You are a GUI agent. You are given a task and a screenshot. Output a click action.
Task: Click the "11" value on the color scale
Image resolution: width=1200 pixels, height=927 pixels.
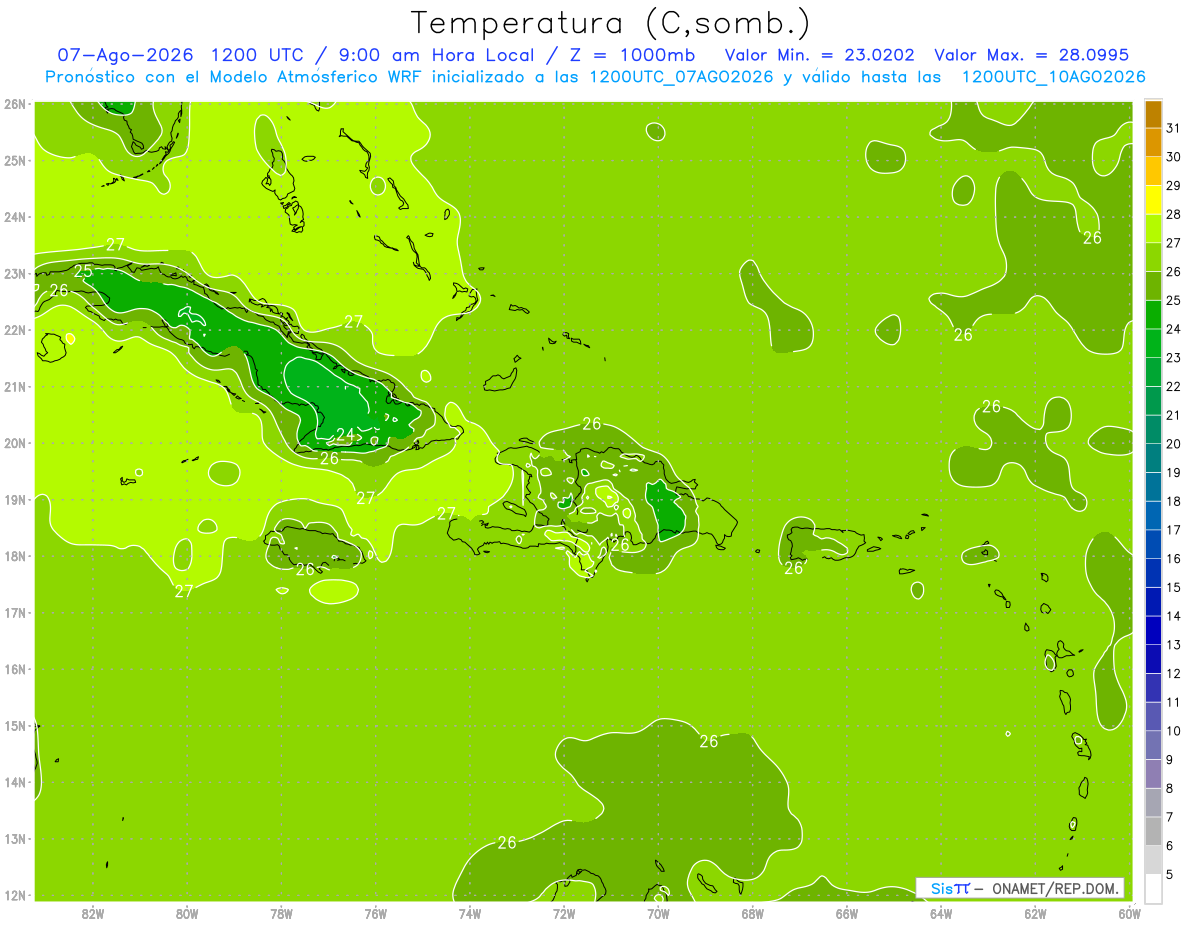point(1173,702)
